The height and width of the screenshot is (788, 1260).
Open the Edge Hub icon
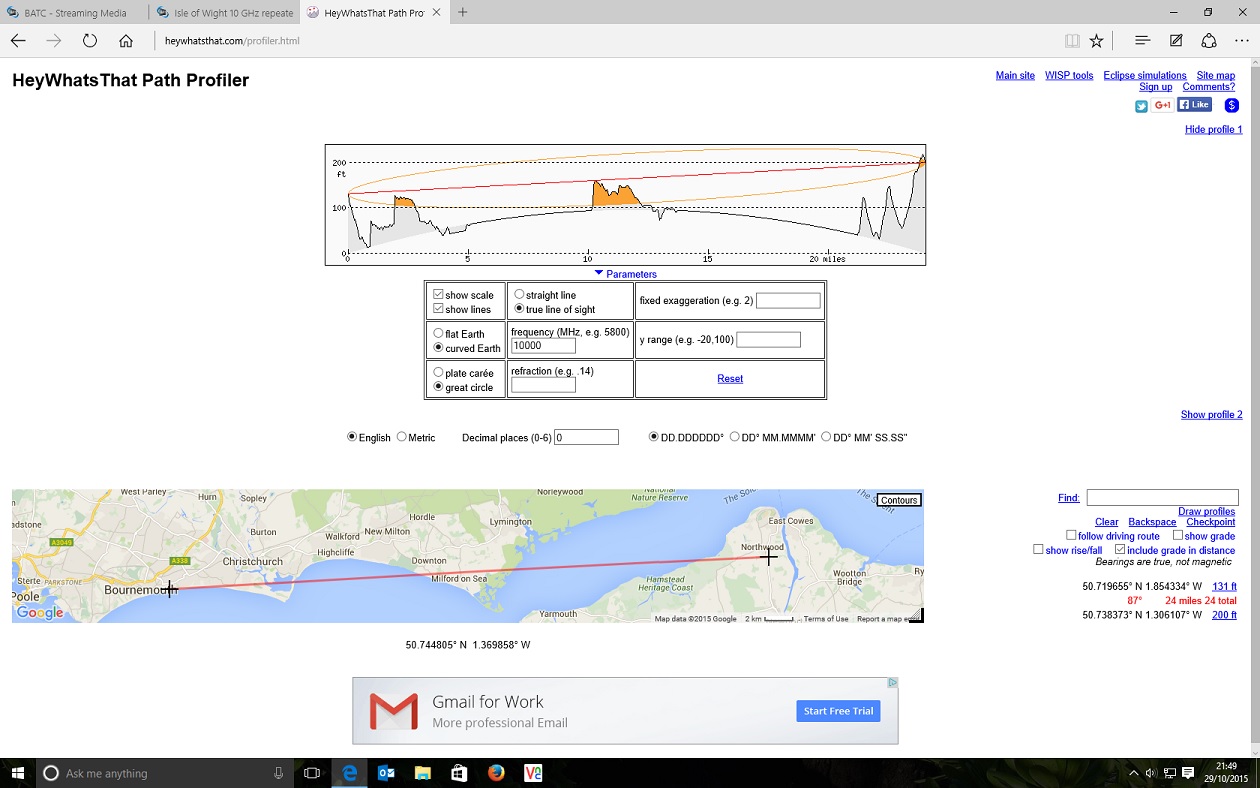[x=1141, y=41]
